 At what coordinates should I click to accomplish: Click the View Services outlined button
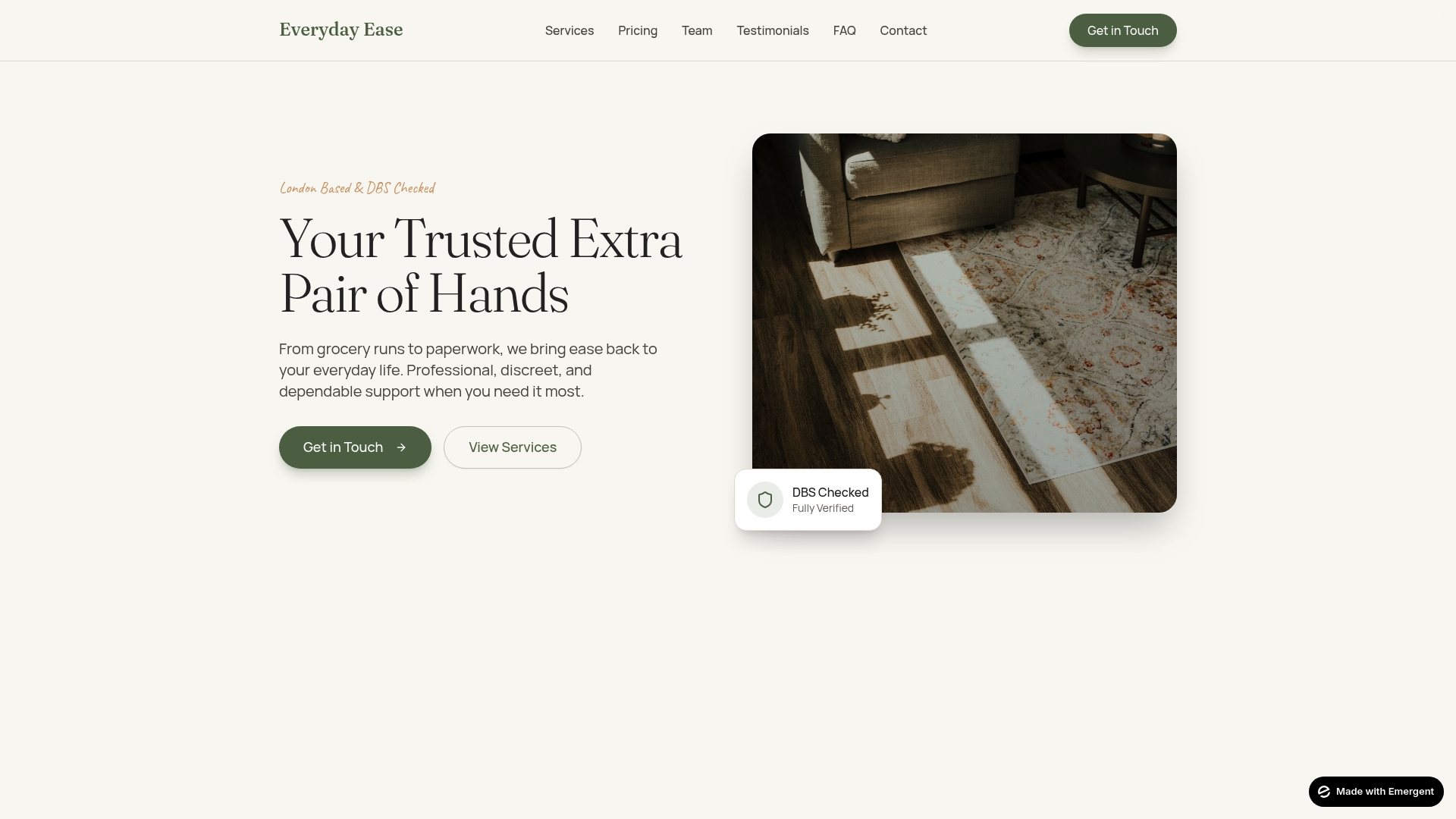[513, 447]
